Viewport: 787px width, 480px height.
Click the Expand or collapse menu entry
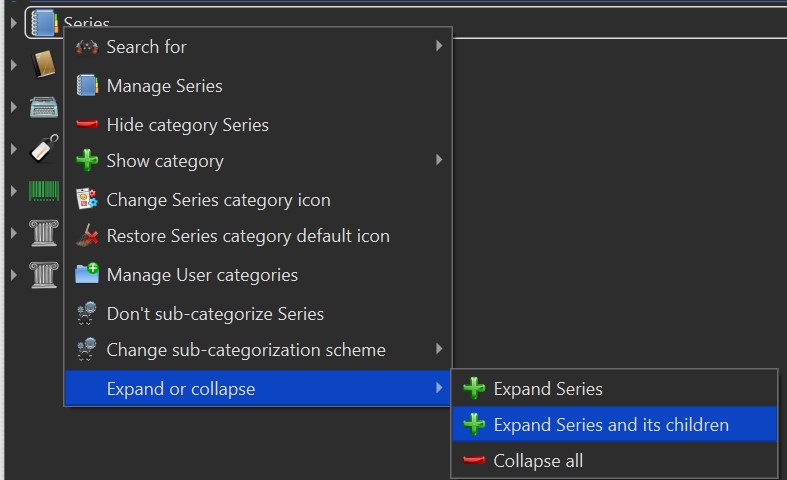(x=180, y=389)
